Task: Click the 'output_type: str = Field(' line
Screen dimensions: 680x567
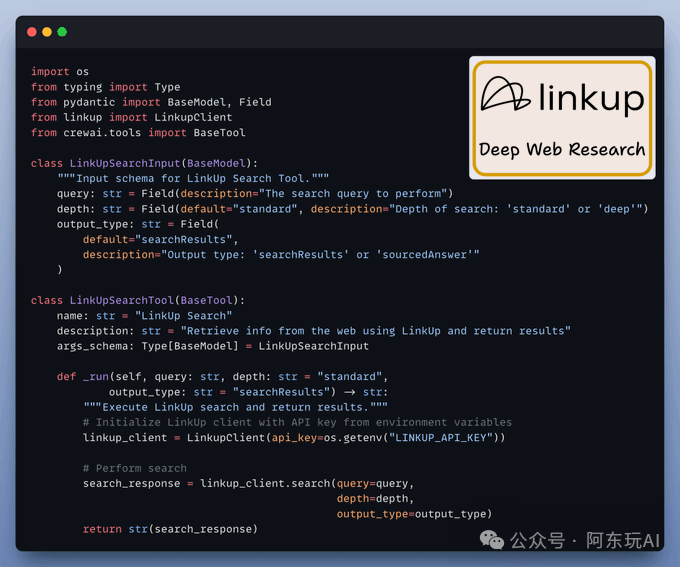Action: [138, 224]
